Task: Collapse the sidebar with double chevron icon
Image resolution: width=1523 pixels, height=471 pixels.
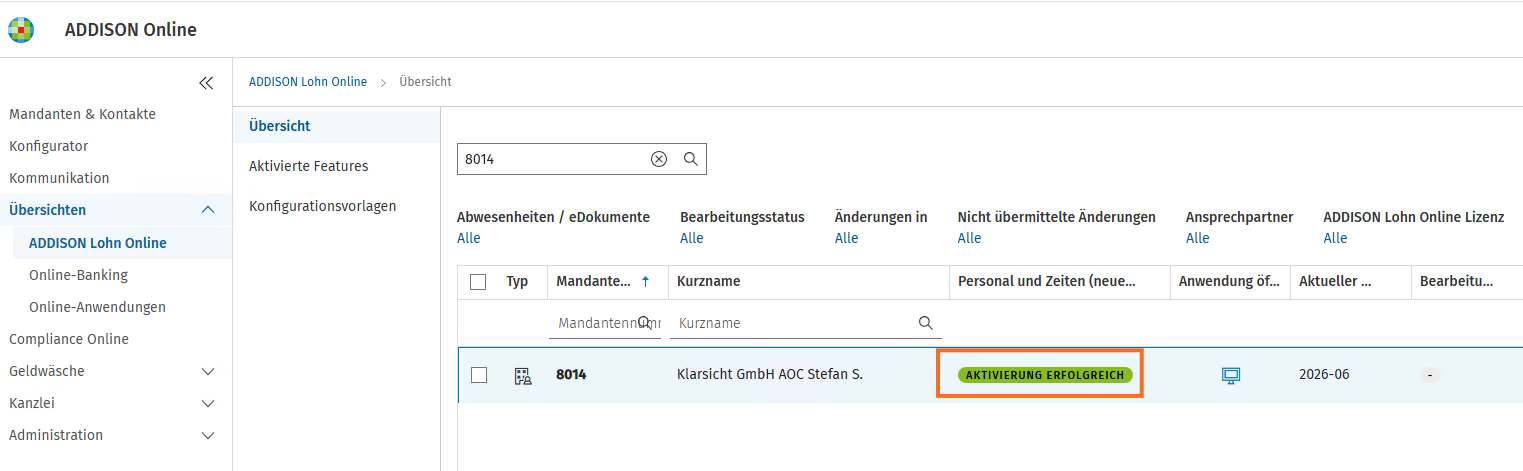Action: (x=206, y=83)
